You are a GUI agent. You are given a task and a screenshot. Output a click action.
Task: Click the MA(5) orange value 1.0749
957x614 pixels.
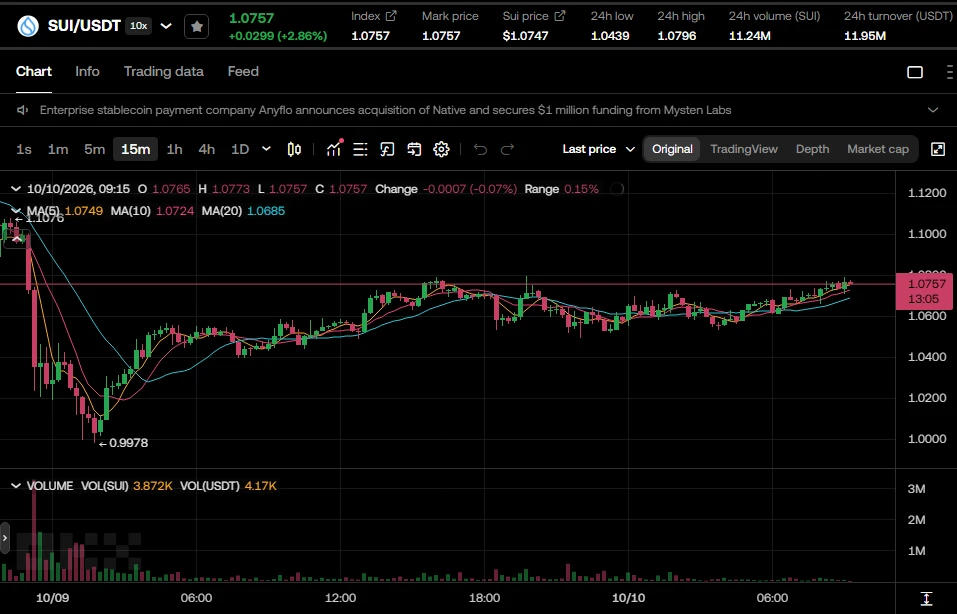tap(84, 211)
